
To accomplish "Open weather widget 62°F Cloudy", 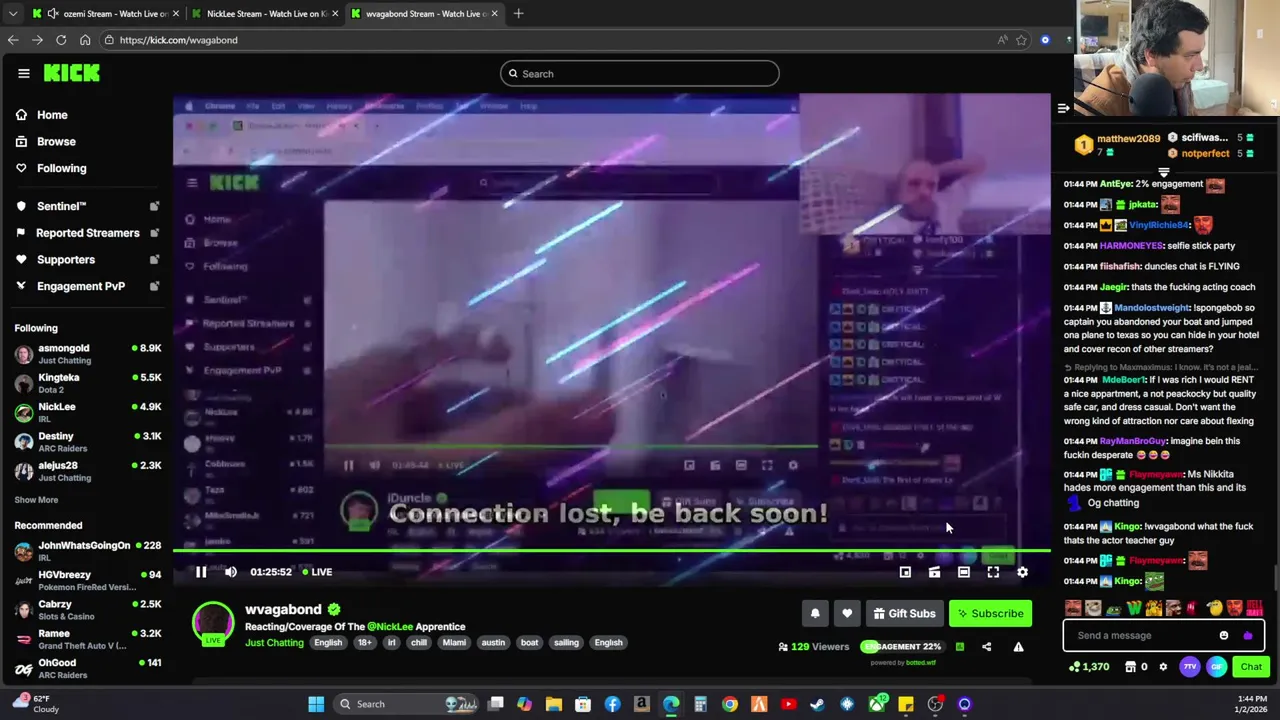I will click(36, 704).
